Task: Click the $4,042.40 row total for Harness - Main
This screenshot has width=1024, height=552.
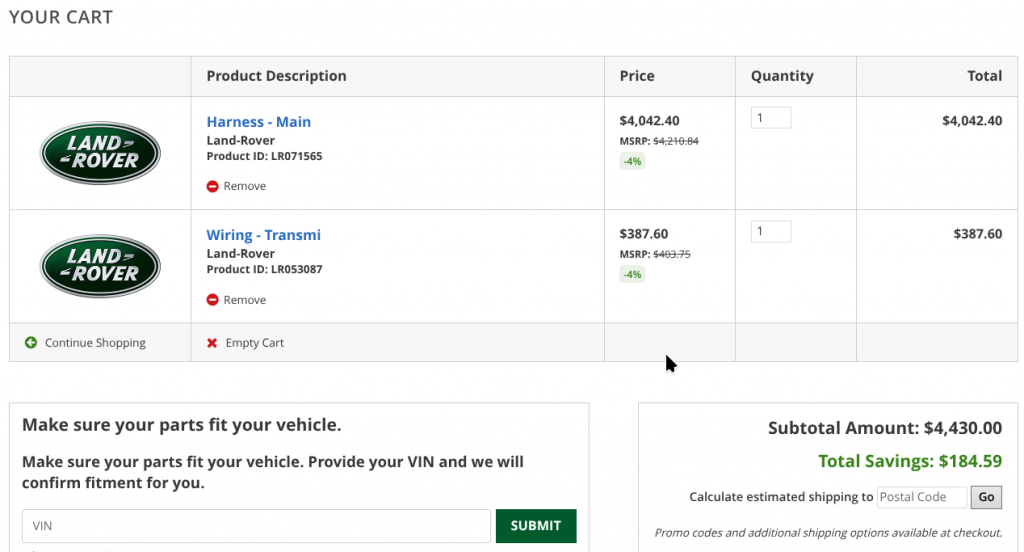Action: click(972, 120)
